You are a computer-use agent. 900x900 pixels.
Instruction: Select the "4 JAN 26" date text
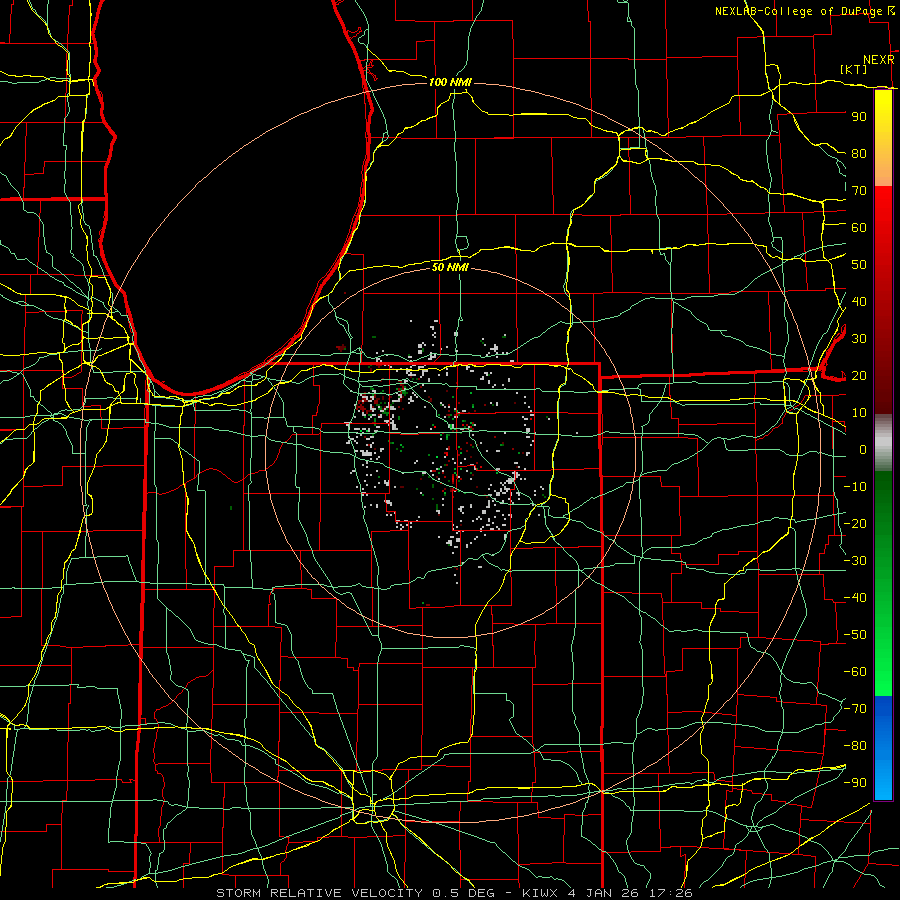point(602,893)
